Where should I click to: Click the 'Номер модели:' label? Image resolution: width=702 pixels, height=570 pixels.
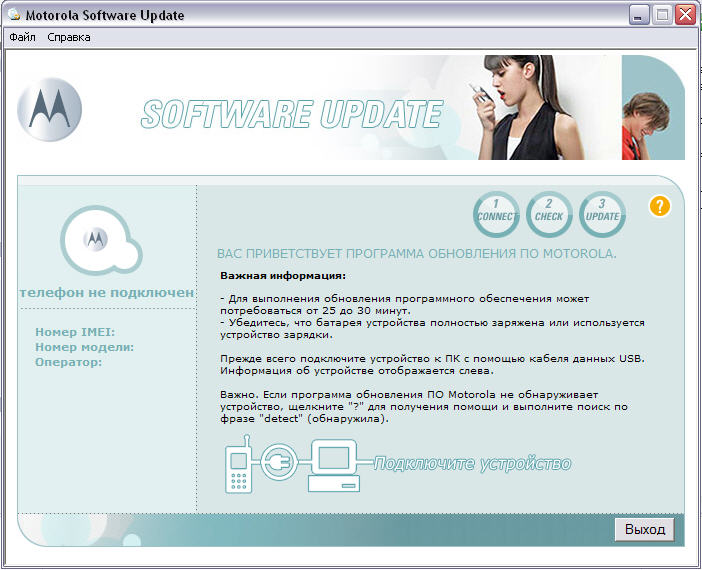click(85, 347)
